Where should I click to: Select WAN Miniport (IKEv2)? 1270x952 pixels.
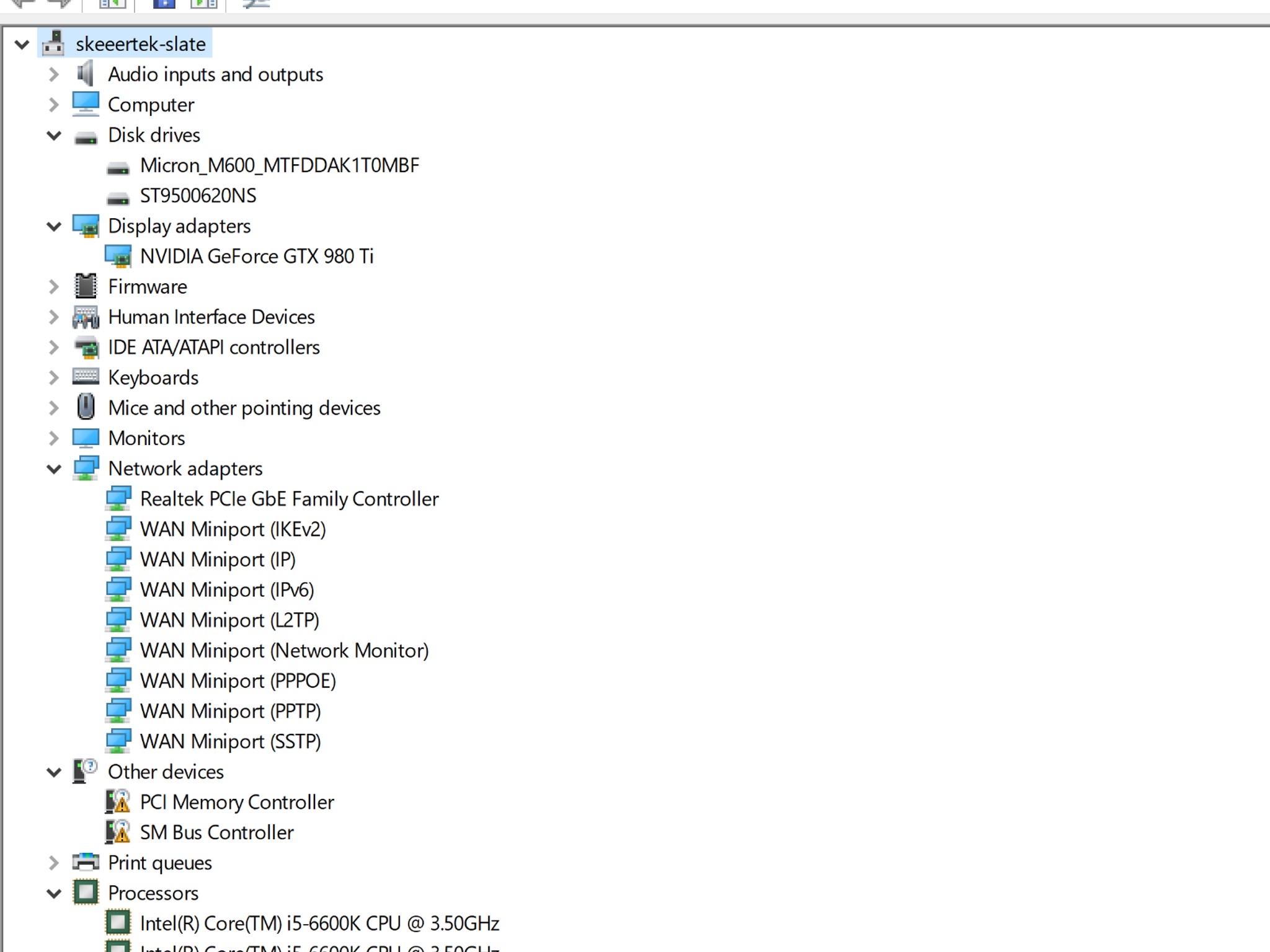click(x=233, y=529)
